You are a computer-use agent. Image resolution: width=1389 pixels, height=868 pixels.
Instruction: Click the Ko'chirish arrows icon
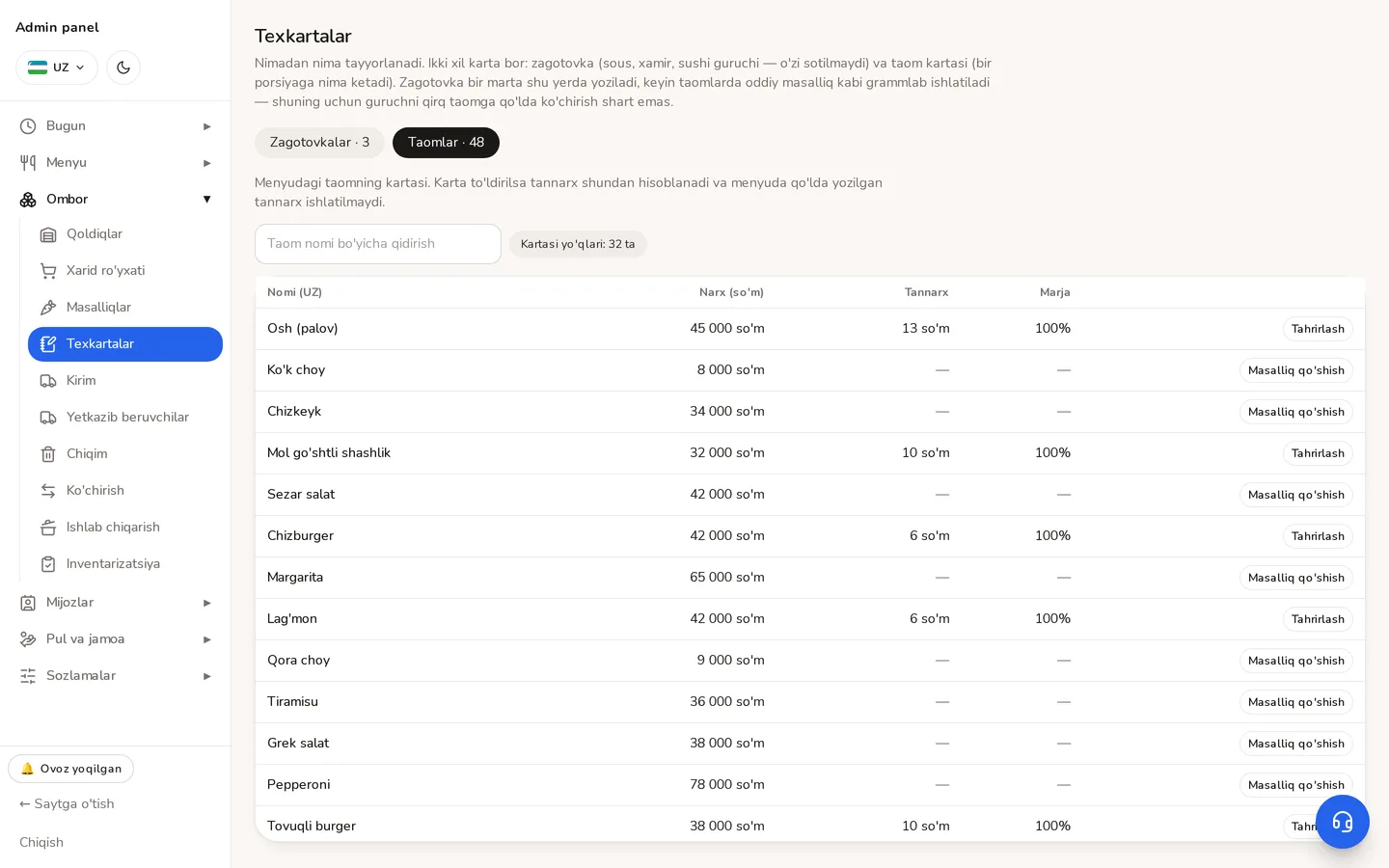(x=48, y=491)
